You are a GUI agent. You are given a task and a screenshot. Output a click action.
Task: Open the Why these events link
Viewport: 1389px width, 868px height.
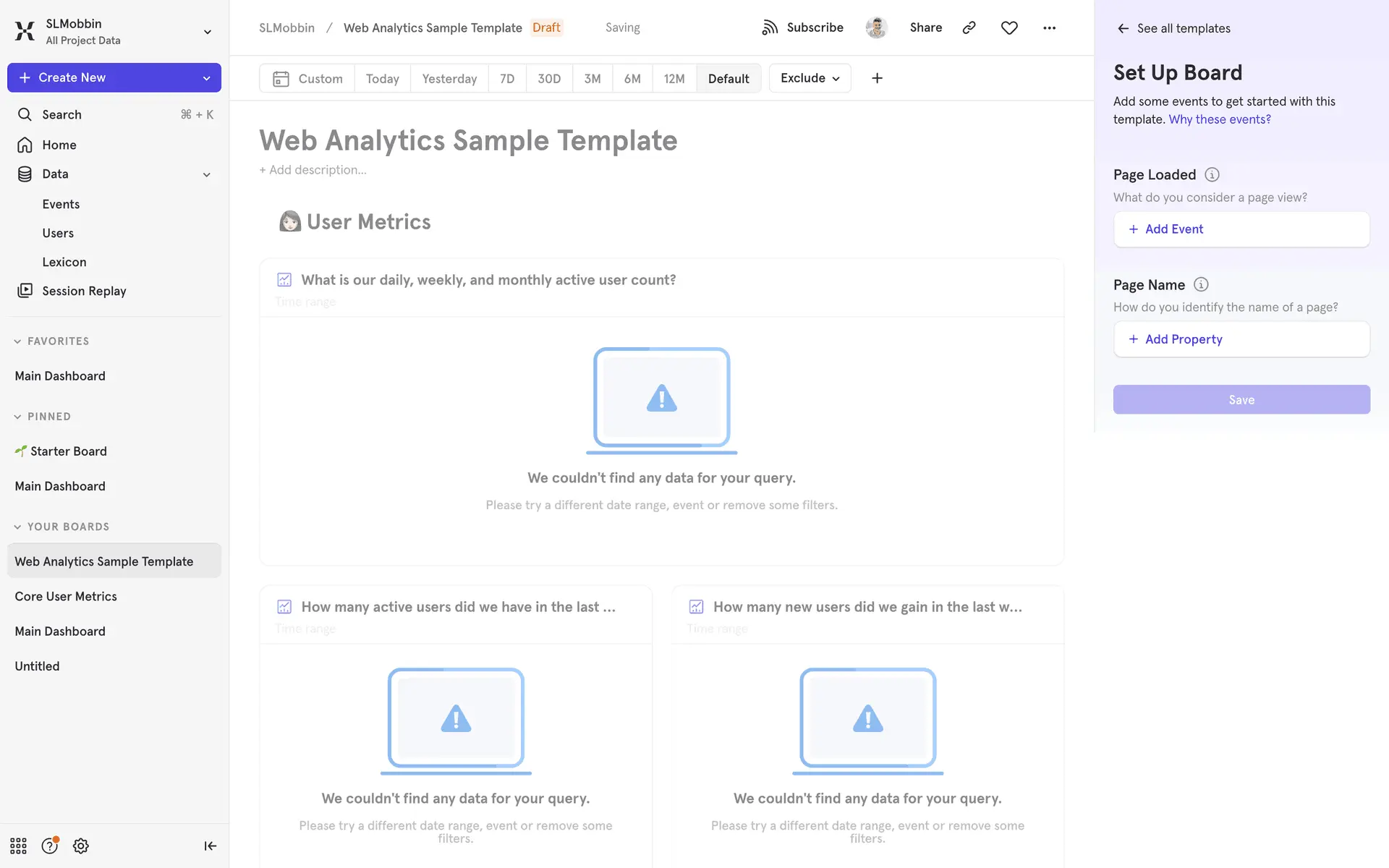1219,119
